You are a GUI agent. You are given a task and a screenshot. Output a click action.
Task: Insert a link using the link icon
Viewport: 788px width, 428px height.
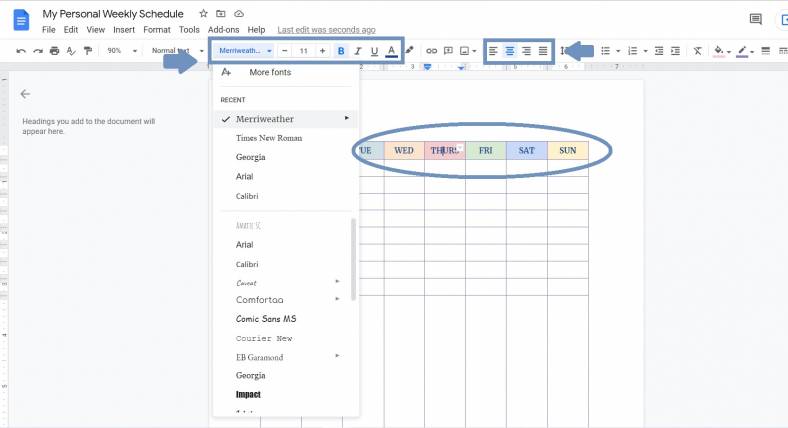point(431,51)
